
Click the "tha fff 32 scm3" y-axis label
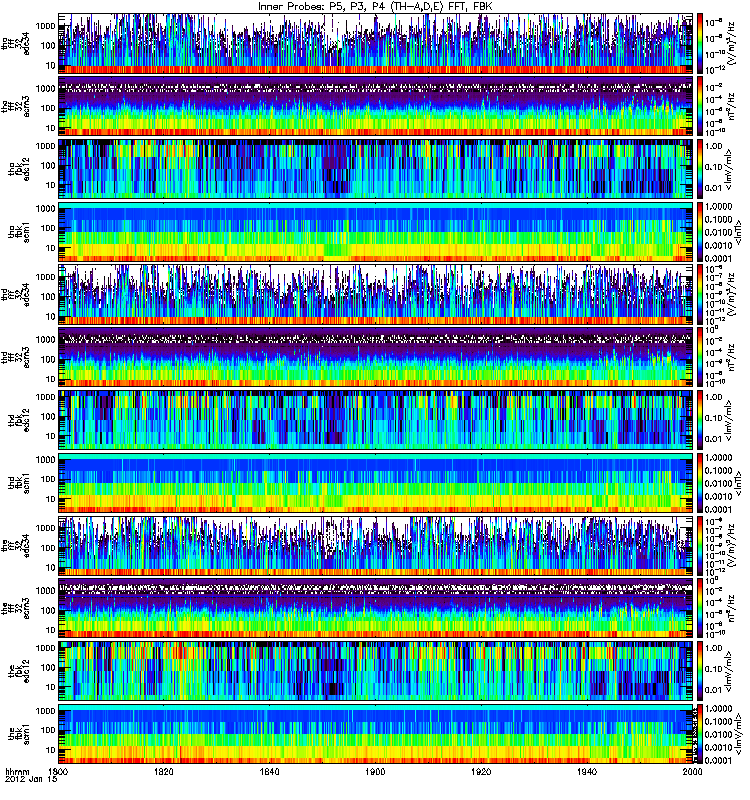[x=15, y=106]
